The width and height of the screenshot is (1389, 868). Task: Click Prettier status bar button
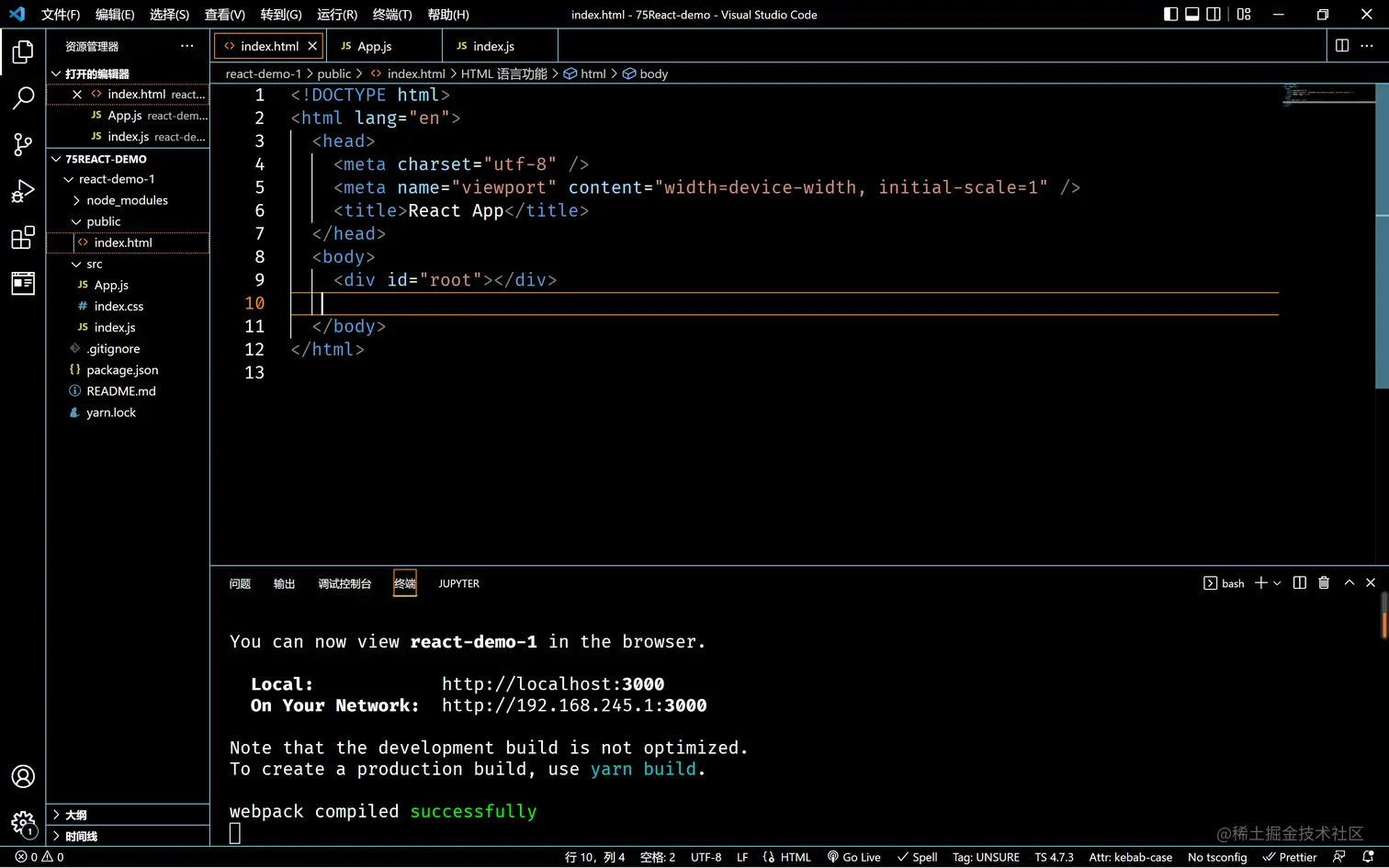coord(1289,857)
